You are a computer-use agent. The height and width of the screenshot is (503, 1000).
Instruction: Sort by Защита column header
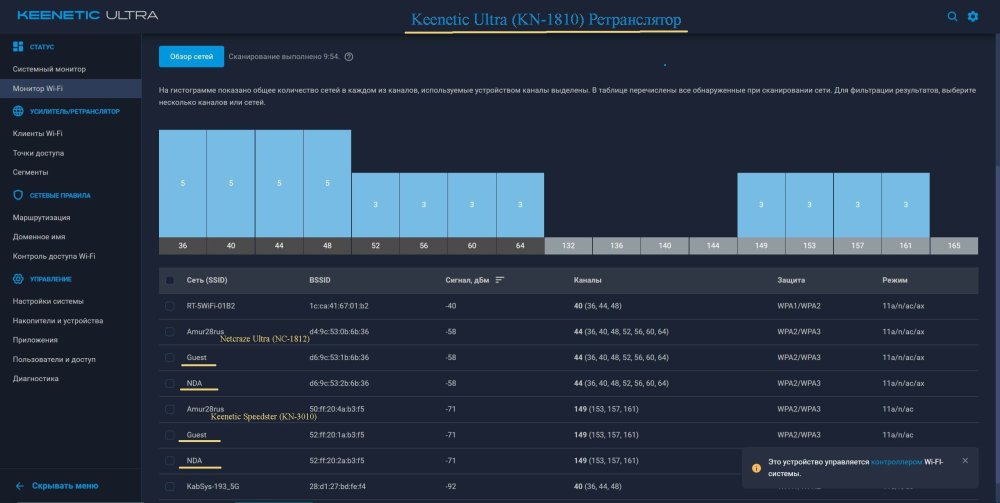[791, 281]
